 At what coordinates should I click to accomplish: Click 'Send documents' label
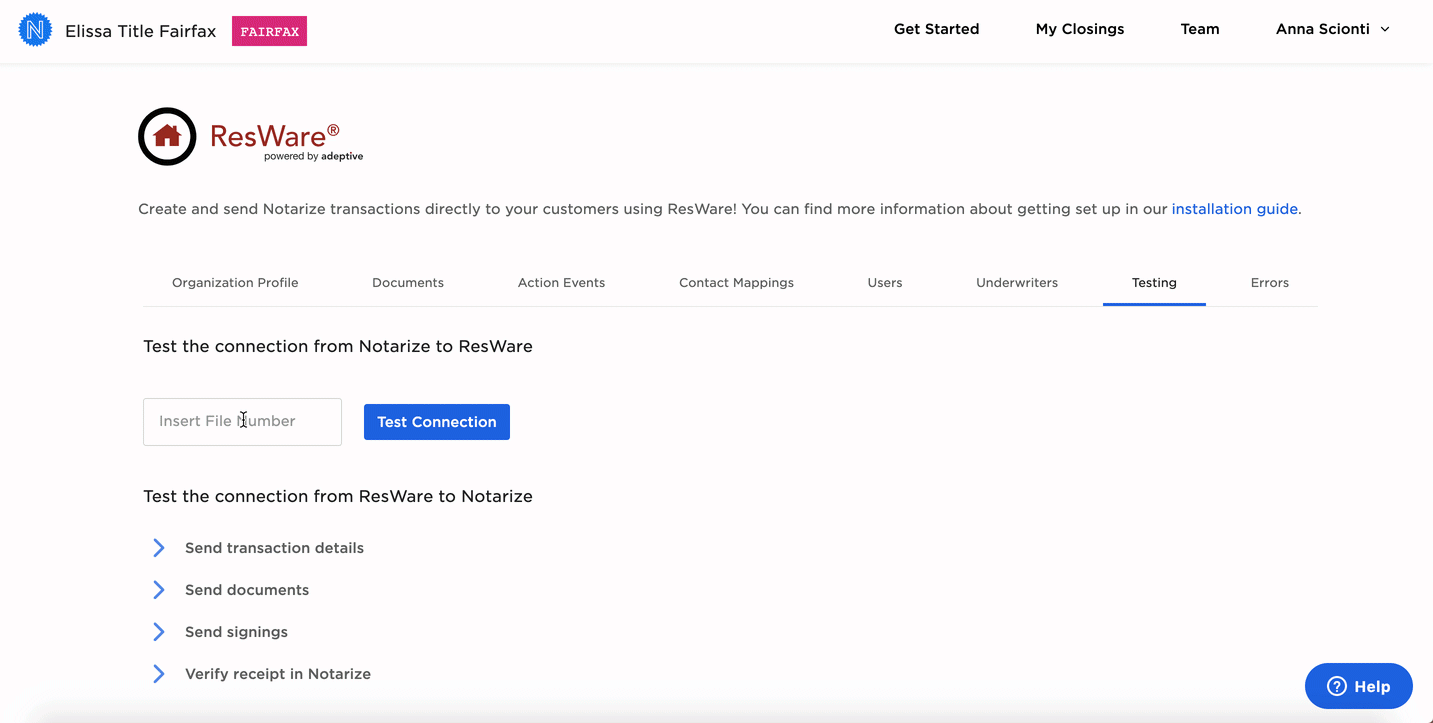click(247, 590)
